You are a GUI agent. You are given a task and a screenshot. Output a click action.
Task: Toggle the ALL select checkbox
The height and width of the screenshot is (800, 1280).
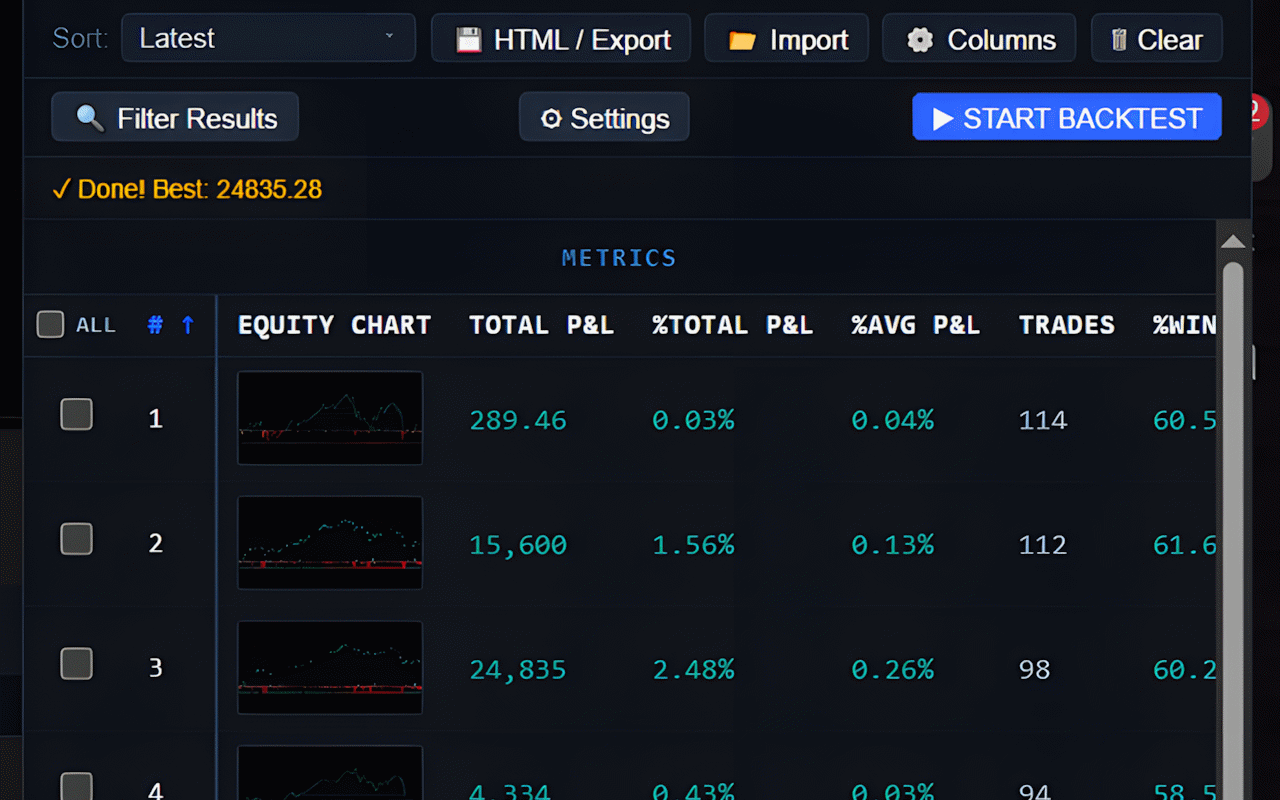tap(50, 325)
